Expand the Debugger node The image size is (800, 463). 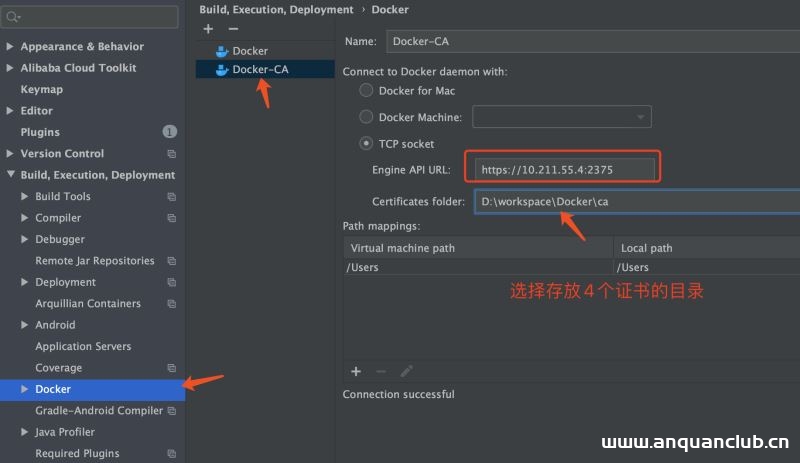coord(24,239)
